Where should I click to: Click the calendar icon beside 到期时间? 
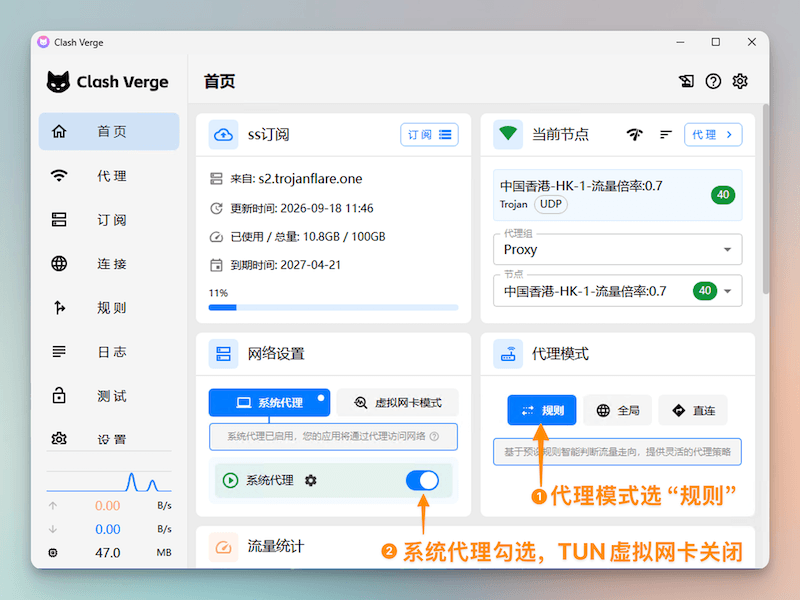(216, 265)
